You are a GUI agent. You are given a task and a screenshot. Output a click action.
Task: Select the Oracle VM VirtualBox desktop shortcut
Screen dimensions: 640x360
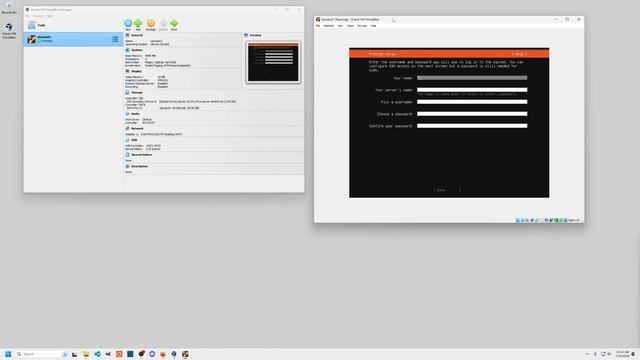click(9, 31)
